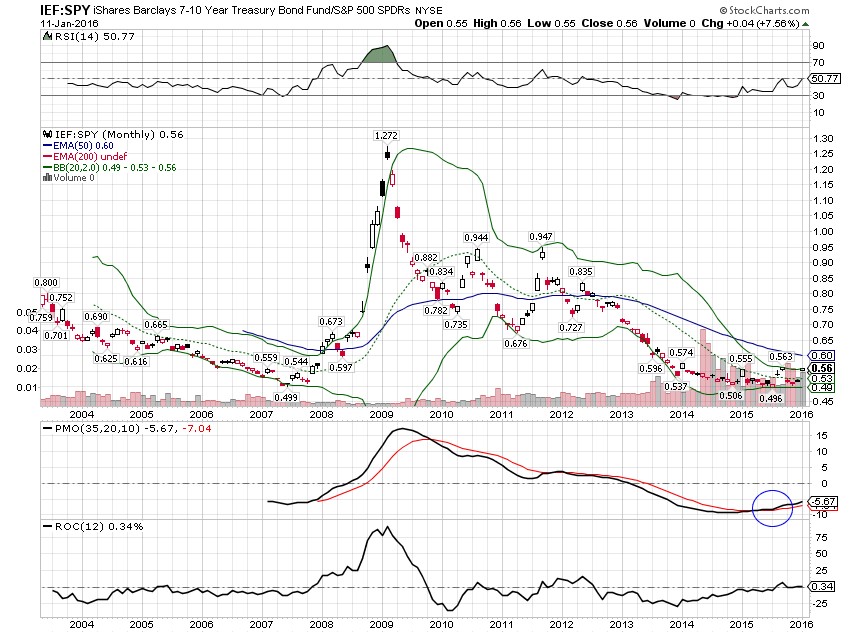850x633 pixels.
Task: Click the 0.506 price label
Action: (731, 395)
